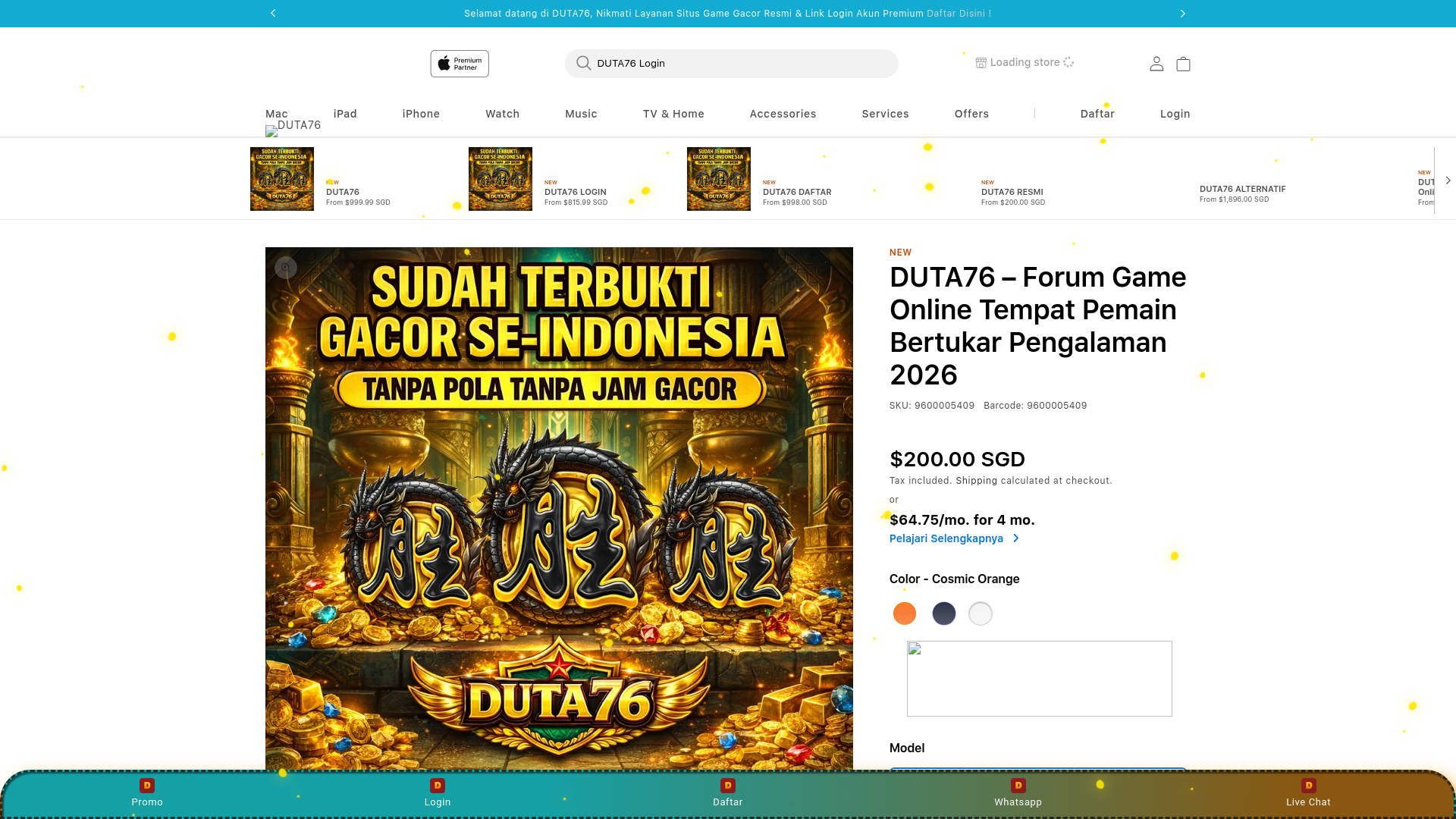1456x819 pixels.
Task: Open the DUTA76 carousel thumbnail from $999.99
Action: click(x=282, y=179)
